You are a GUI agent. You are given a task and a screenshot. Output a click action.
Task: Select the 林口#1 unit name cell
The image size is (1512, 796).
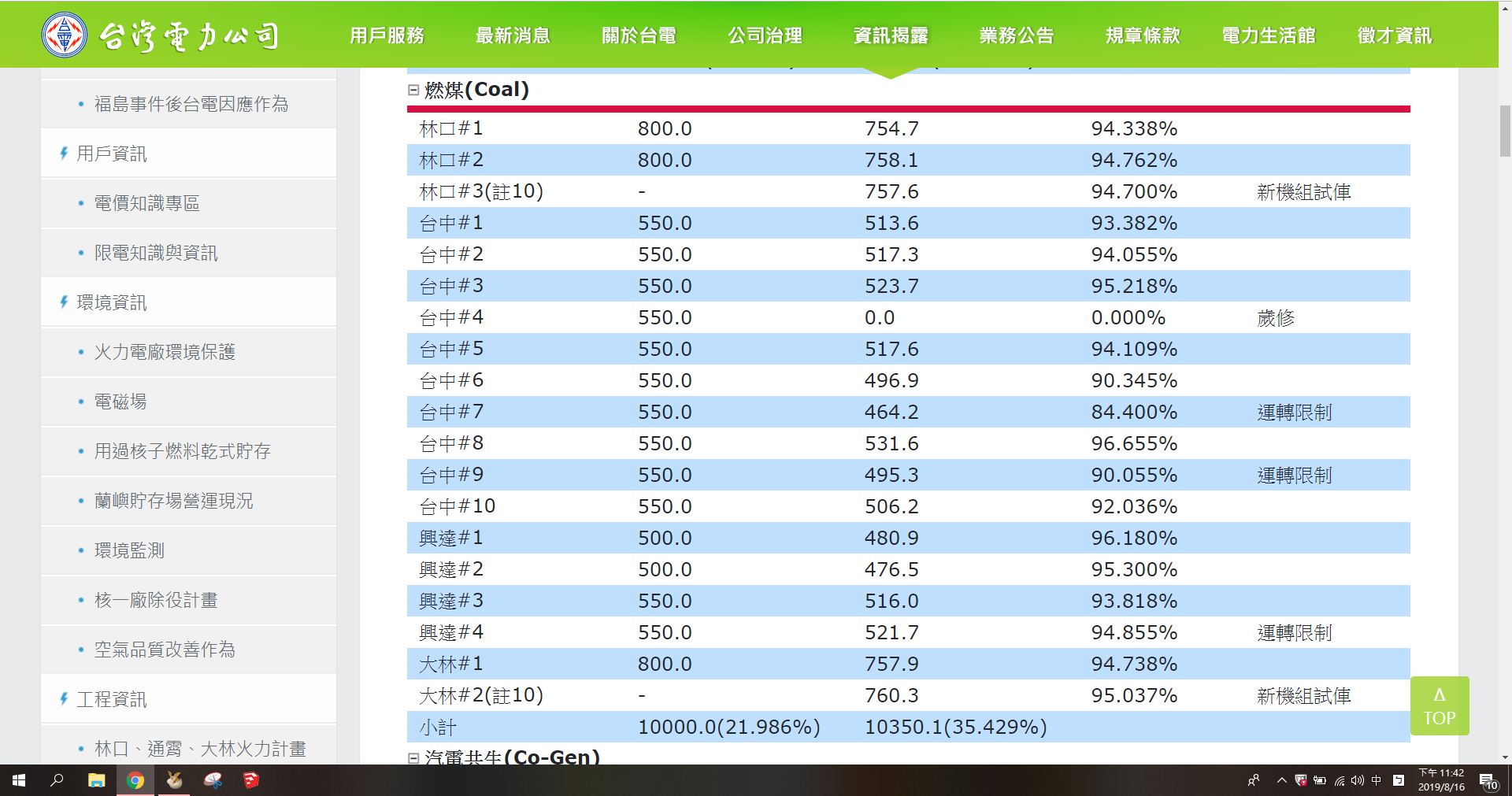451,128
